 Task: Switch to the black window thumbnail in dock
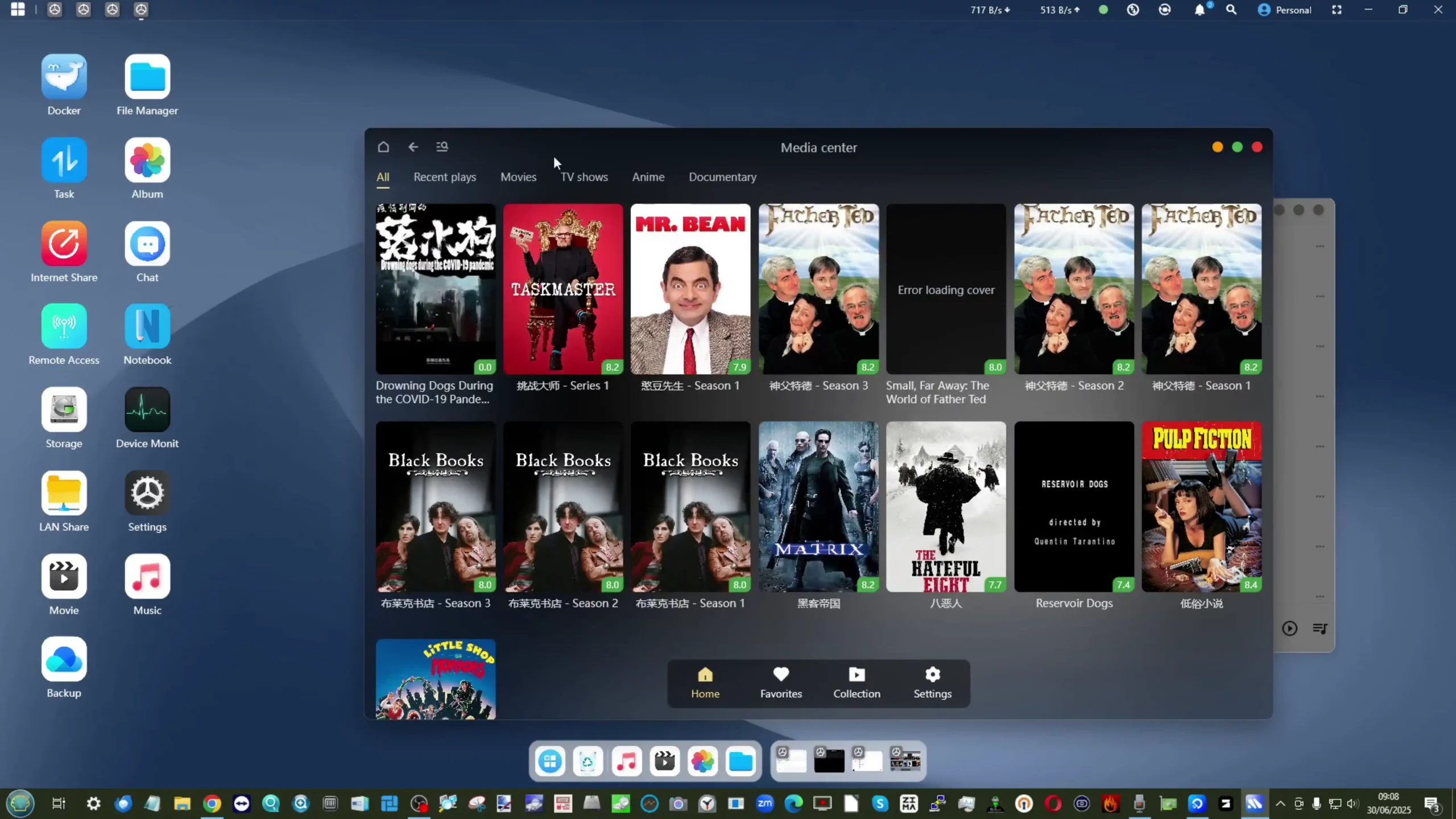point(829,761)
